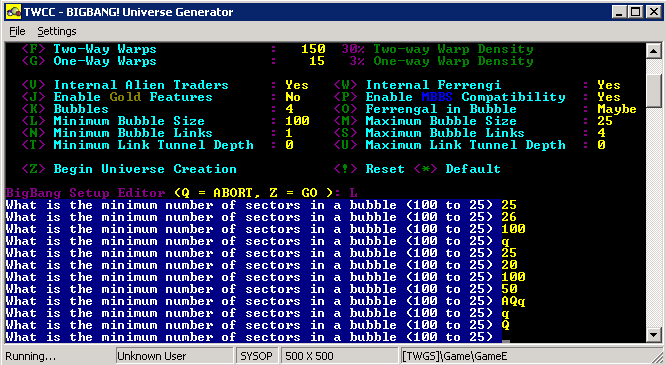Image resolution: width=666 pixels, height=365 pixels.
Task: Click the entered value 50
Action: (509, 289)
